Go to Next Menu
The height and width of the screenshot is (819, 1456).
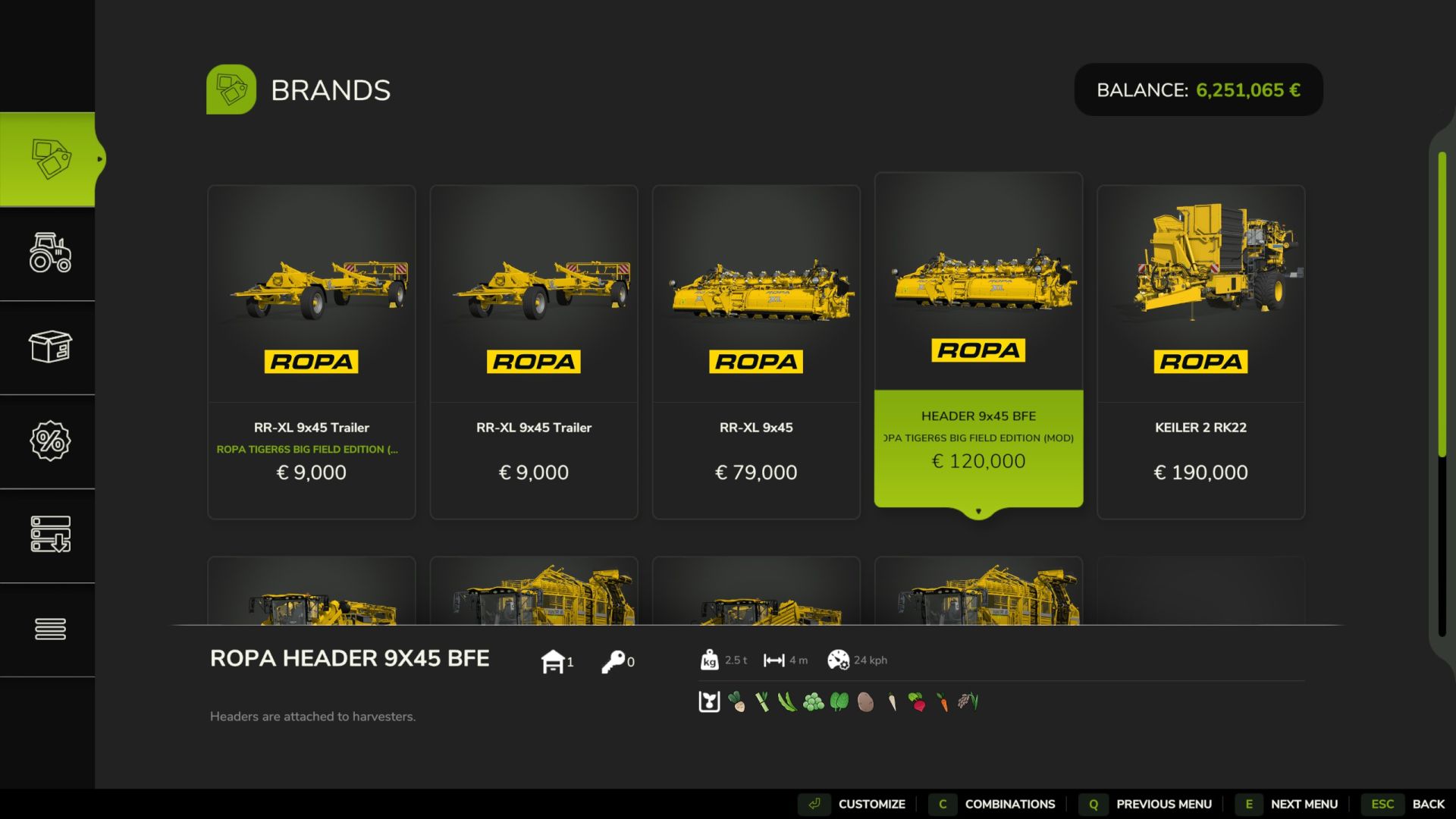tap(1288, 804)
